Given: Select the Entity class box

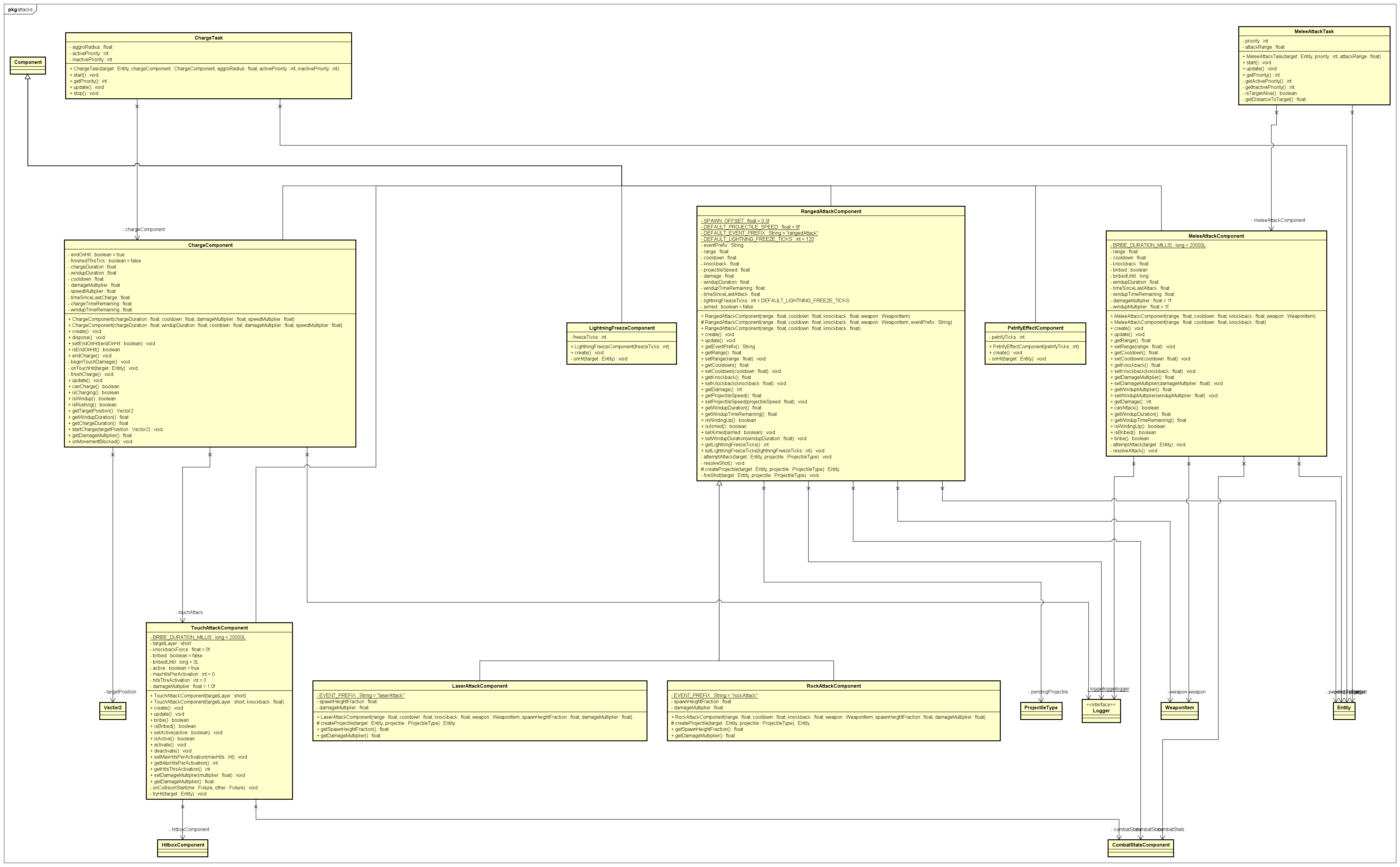Looking at the screenshot, I should [x=1344, y=711].
